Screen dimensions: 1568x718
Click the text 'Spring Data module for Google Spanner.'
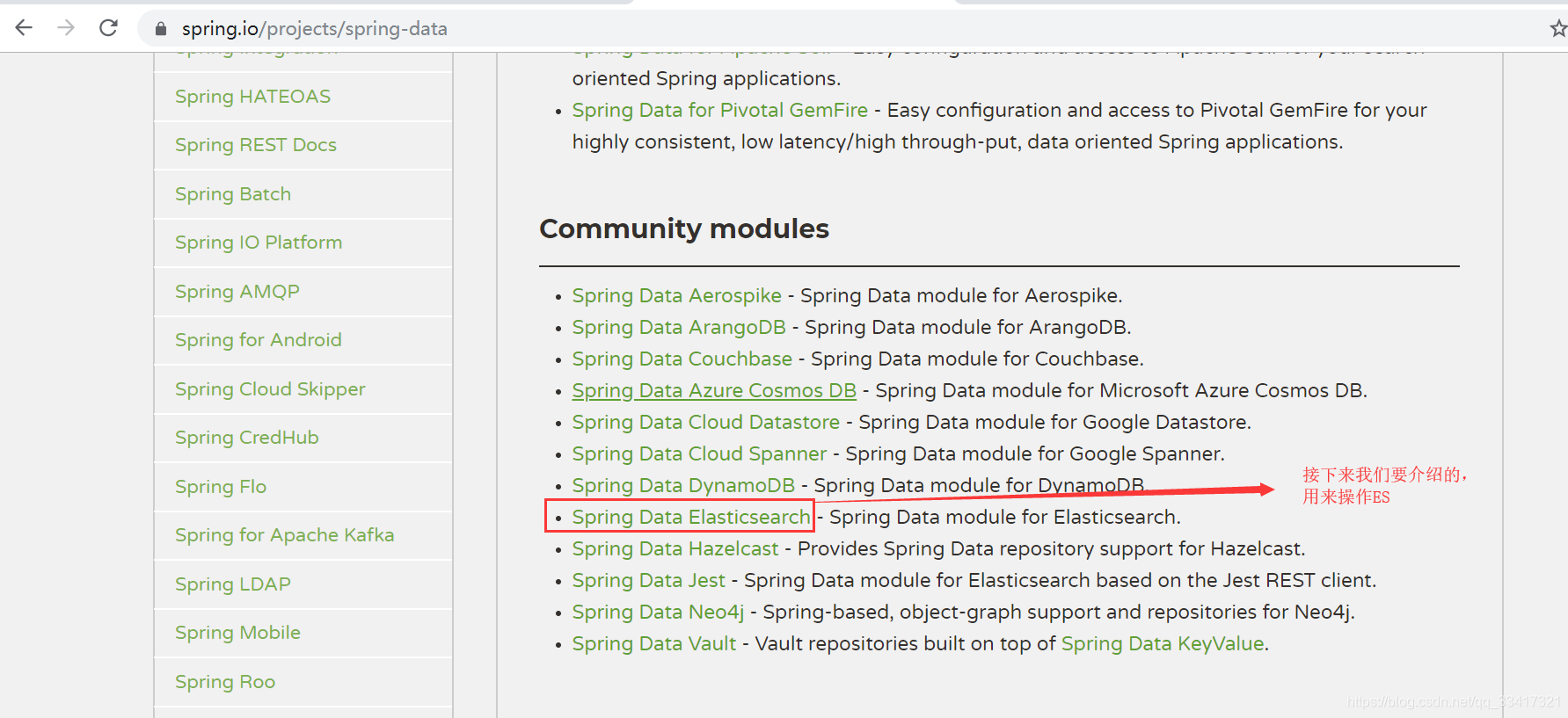pos(1035,453)
